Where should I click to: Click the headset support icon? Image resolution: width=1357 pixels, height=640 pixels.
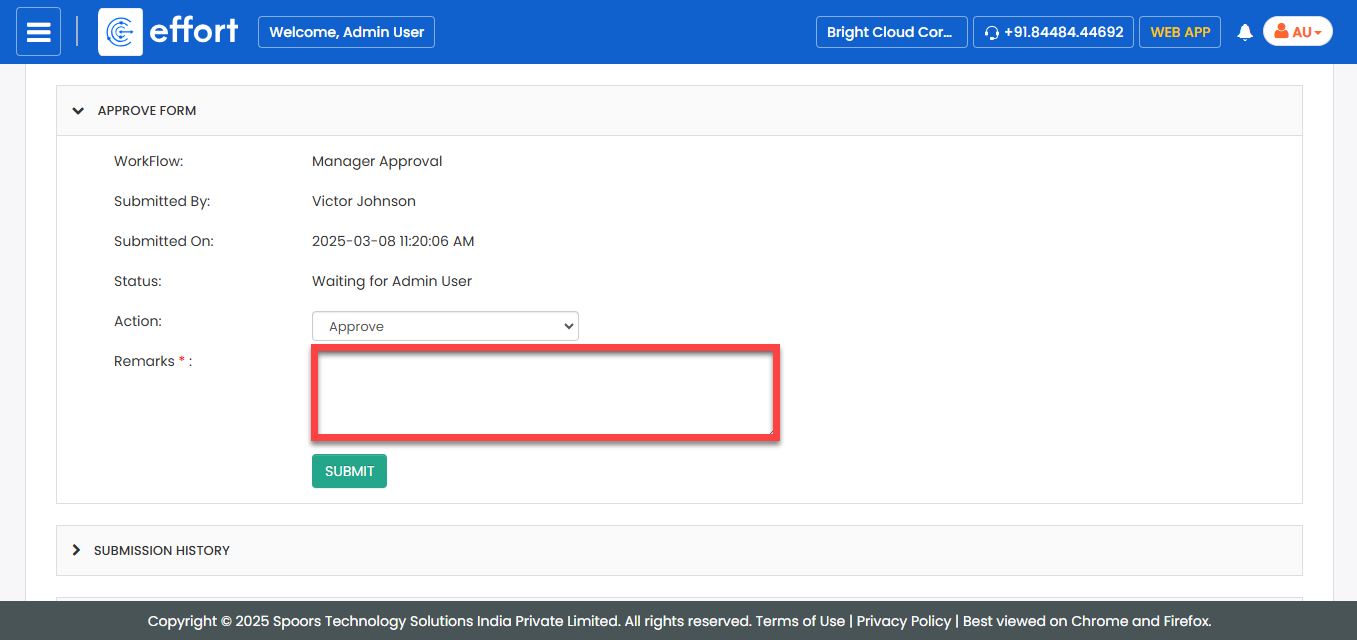point(991,32)
